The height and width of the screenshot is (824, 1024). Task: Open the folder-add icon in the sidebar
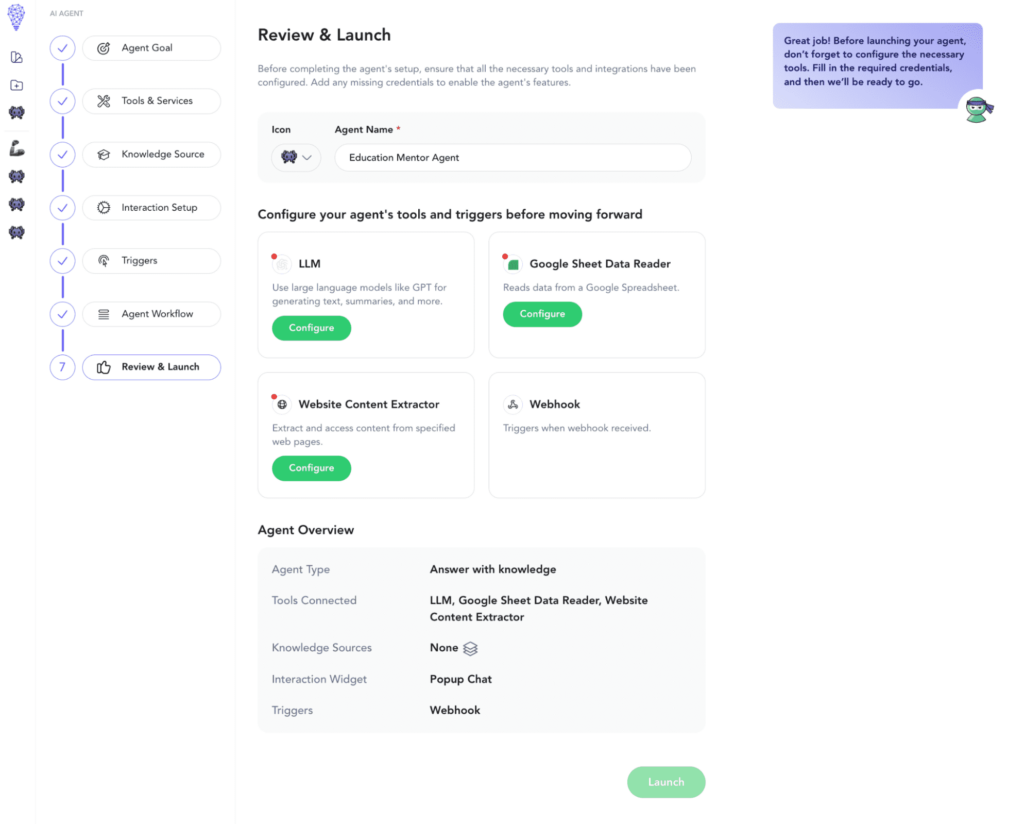coord(16,84)
